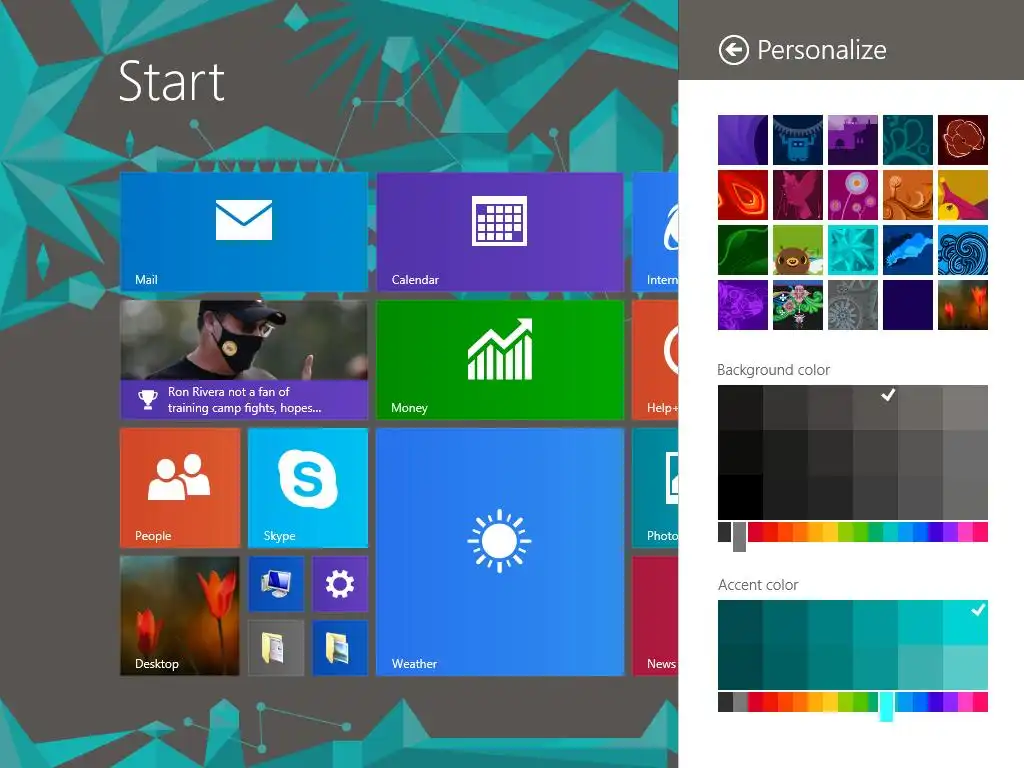
Task: Choose the blue bird background design
Action: [x=908, y=250]
